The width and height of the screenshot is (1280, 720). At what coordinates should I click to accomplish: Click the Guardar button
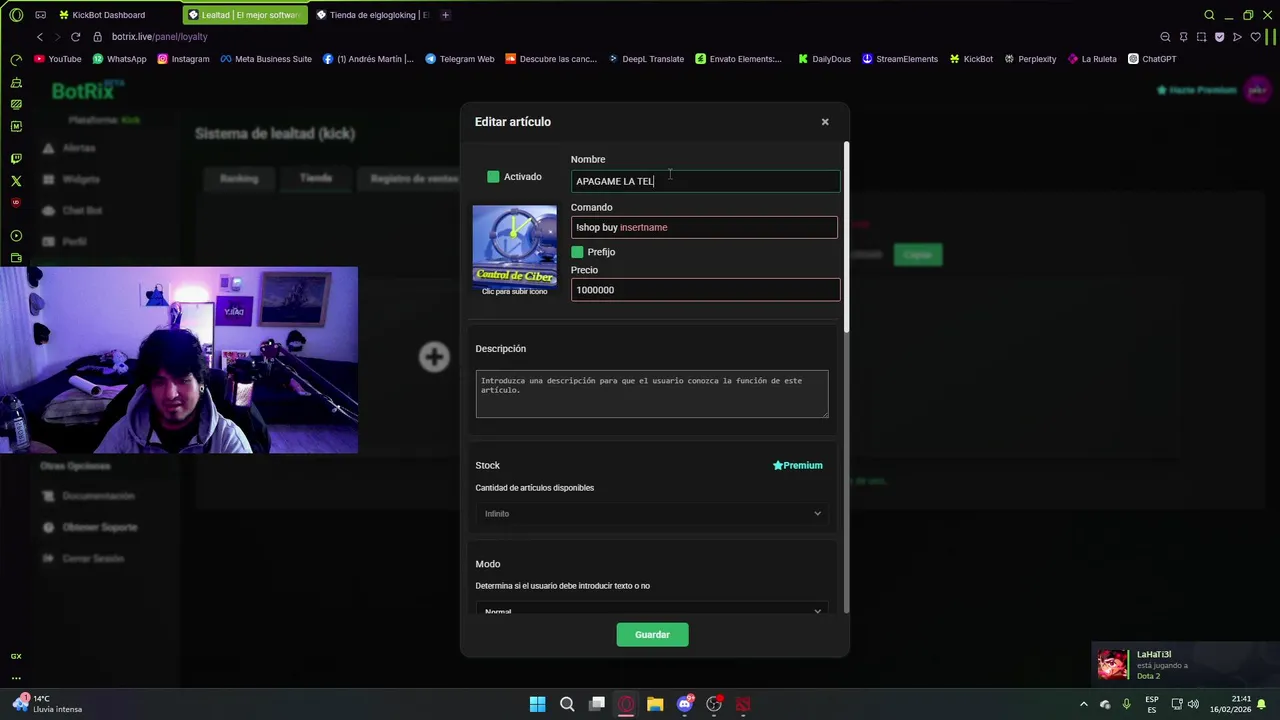pyautogui.click(x=652, y=635)
